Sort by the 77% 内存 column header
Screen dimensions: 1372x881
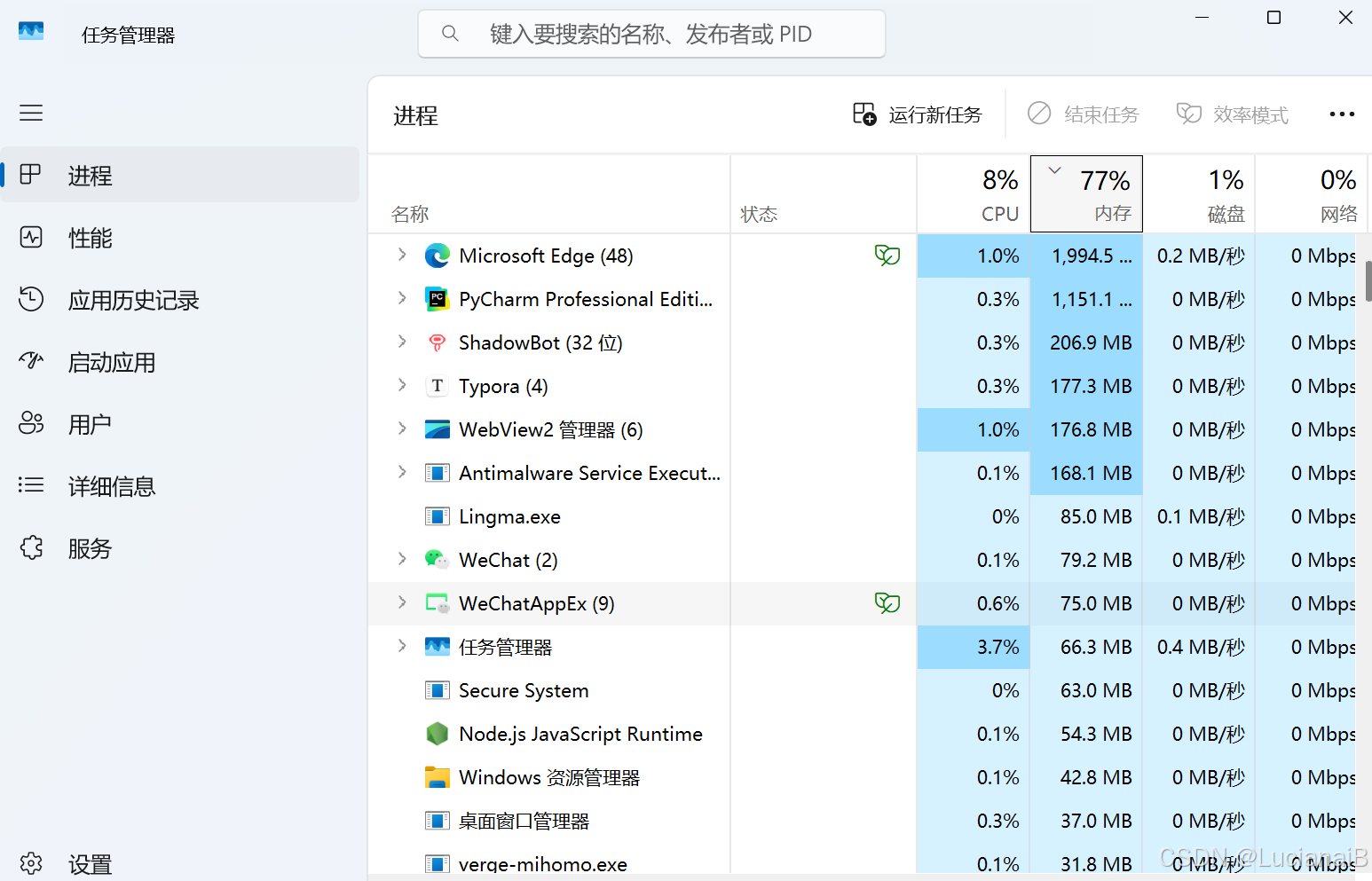(1086, 193)
